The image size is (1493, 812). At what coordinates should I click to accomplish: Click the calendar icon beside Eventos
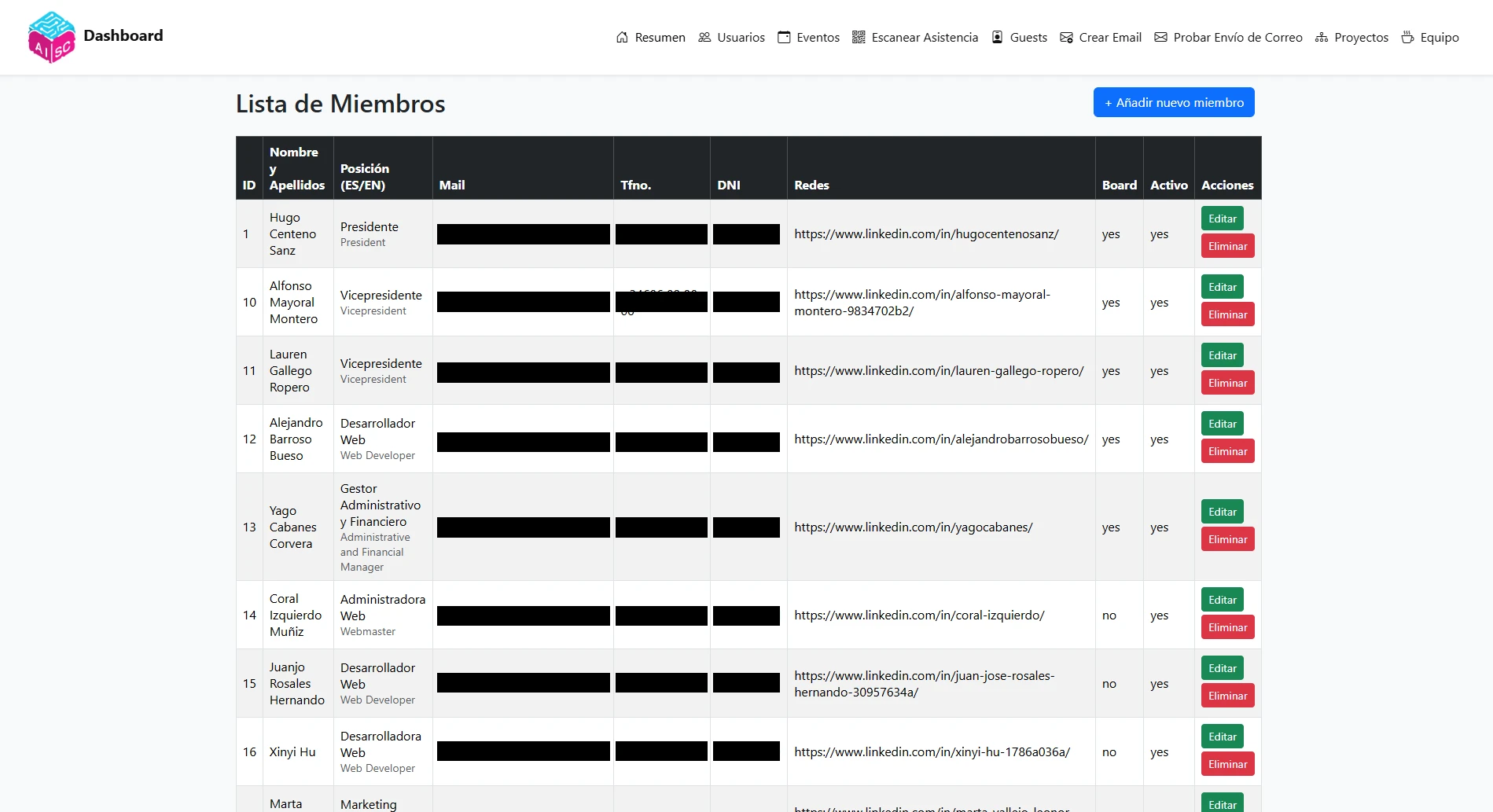coord(784,37)
